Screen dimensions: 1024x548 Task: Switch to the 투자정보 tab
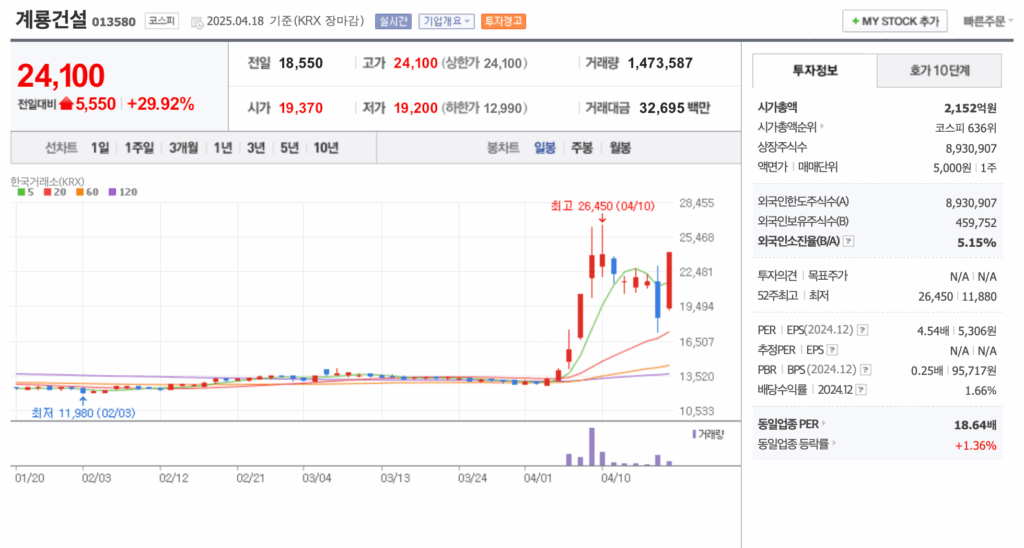(x=815, y=71)
